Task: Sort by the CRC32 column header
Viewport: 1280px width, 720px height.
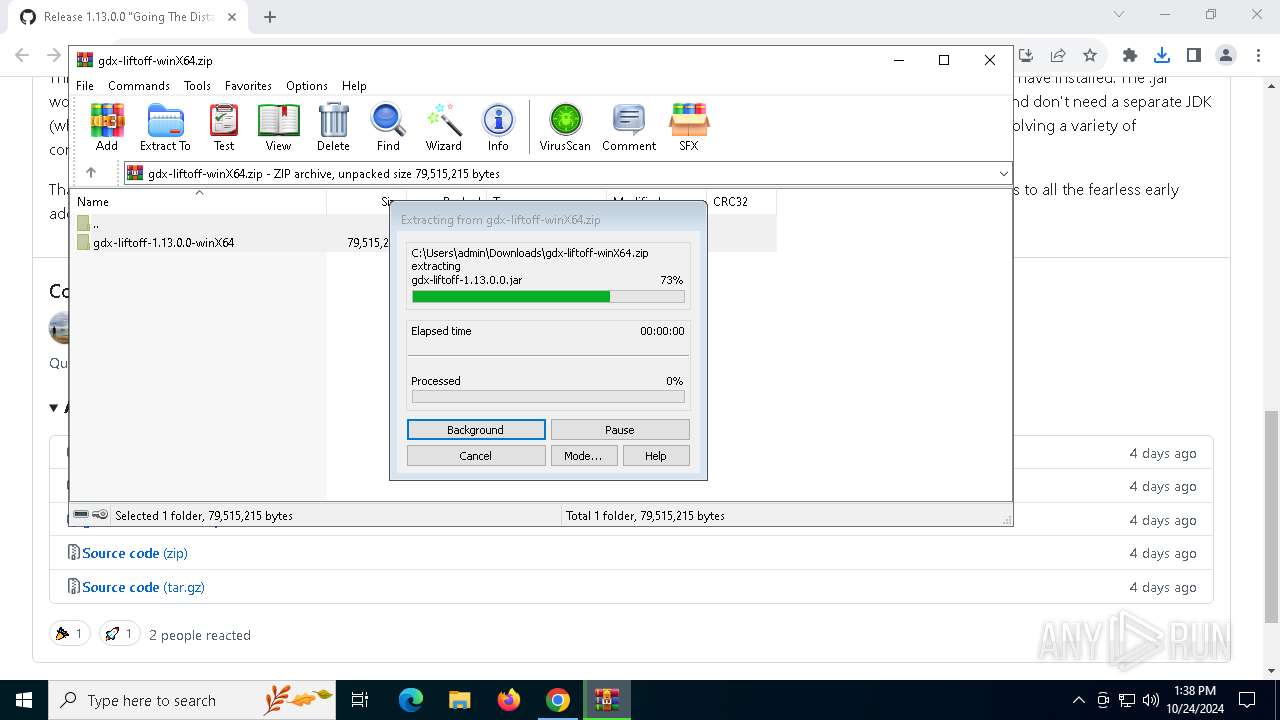Action: [x=741, y=201]
